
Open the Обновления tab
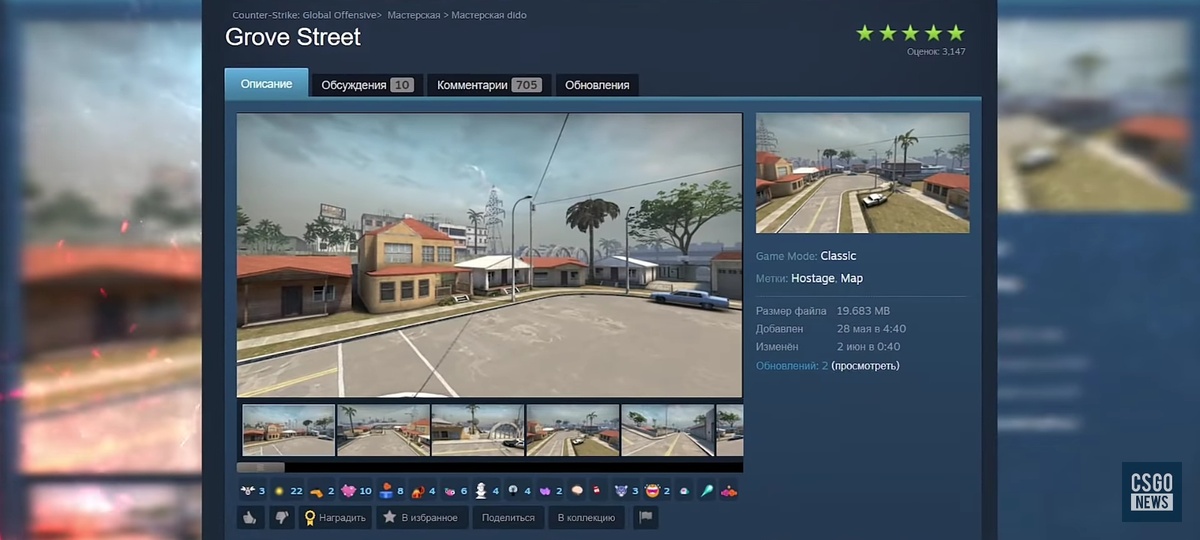(x=597, y=85)
